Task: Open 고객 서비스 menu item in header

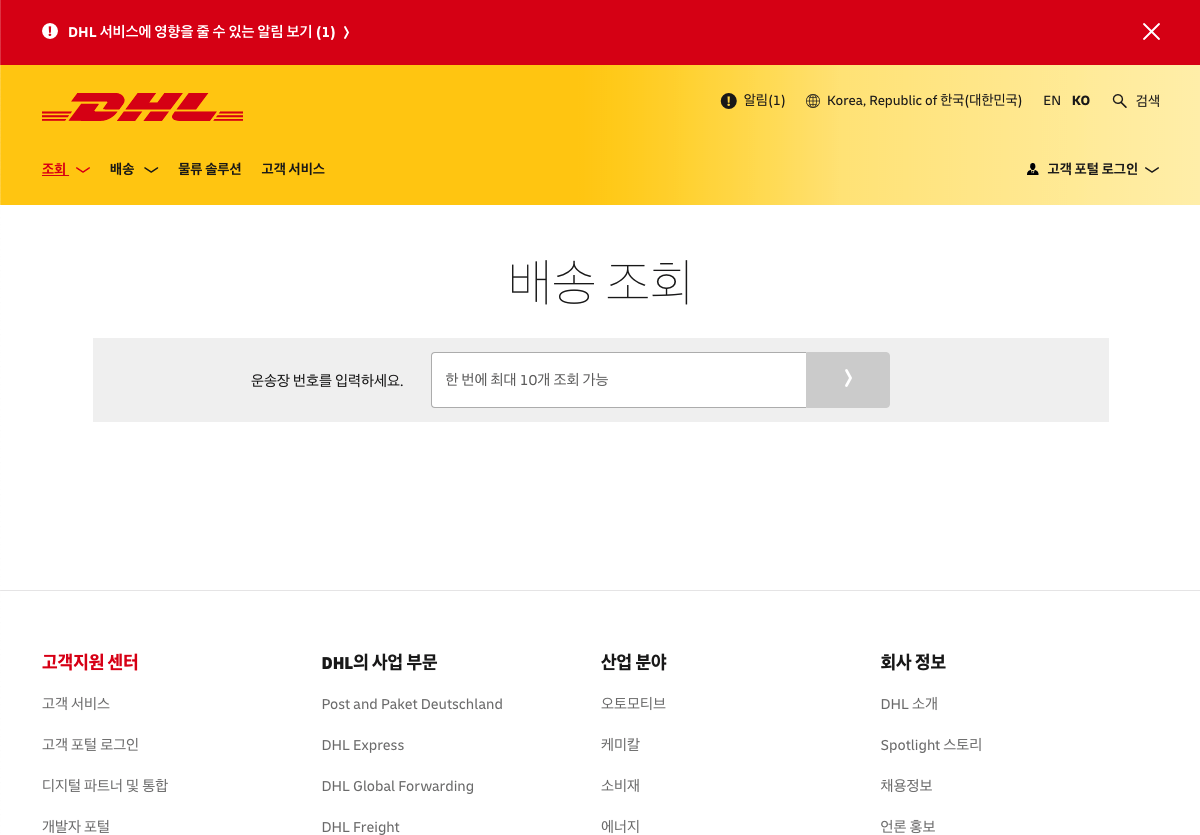Action: (293, 169)
